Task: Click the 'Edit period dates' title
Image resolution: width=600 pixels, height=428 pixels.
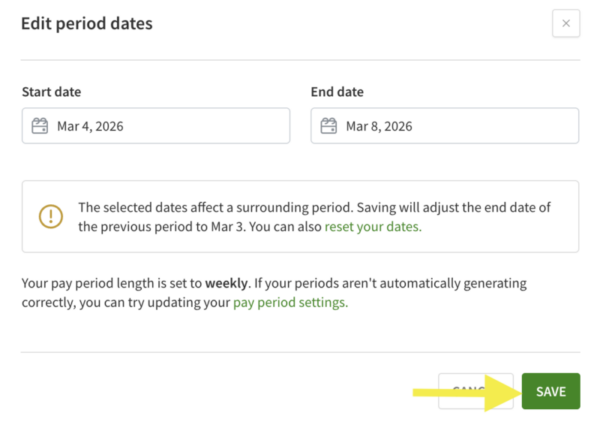Action: [x=87, y=23]
